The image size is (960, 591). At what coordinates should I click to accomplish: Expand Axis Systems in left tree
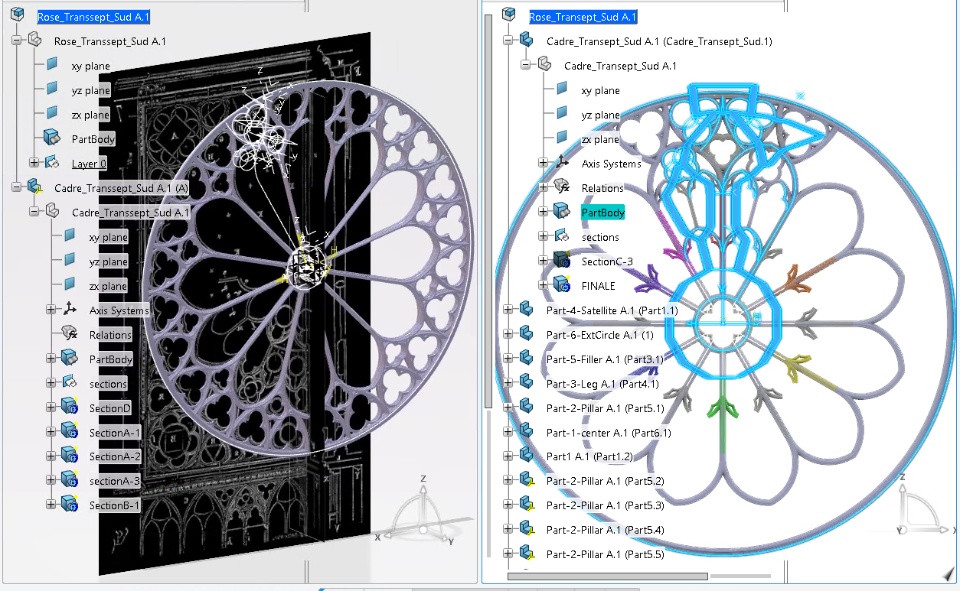(51, 310)
